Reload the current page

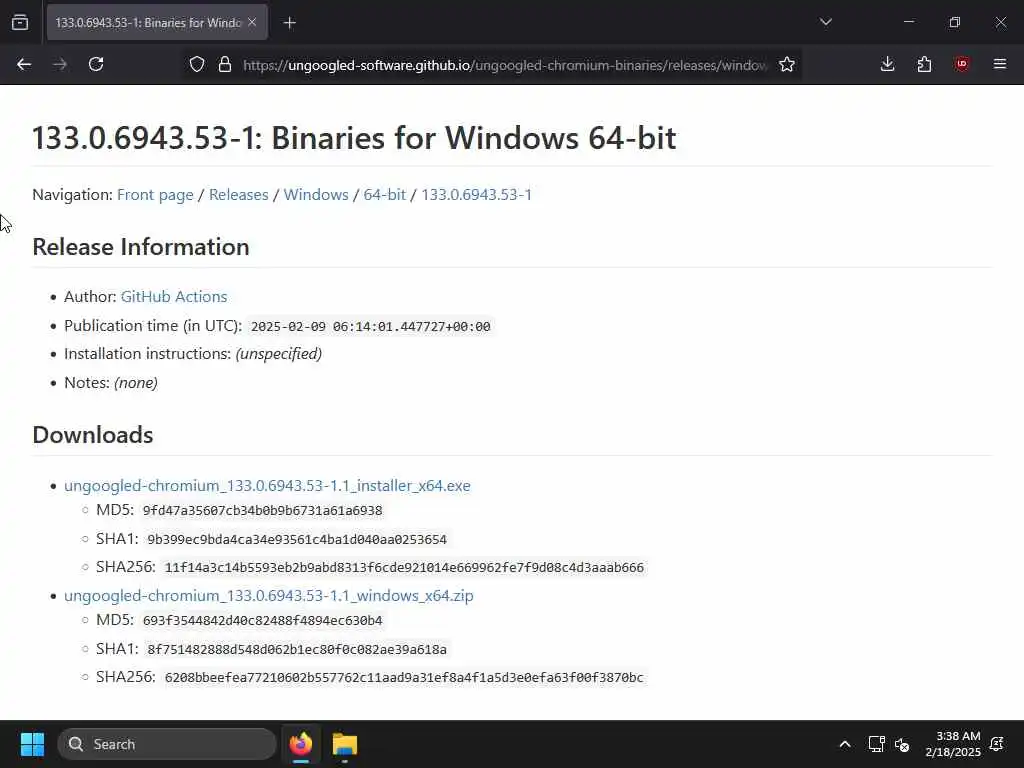(96, 64)
